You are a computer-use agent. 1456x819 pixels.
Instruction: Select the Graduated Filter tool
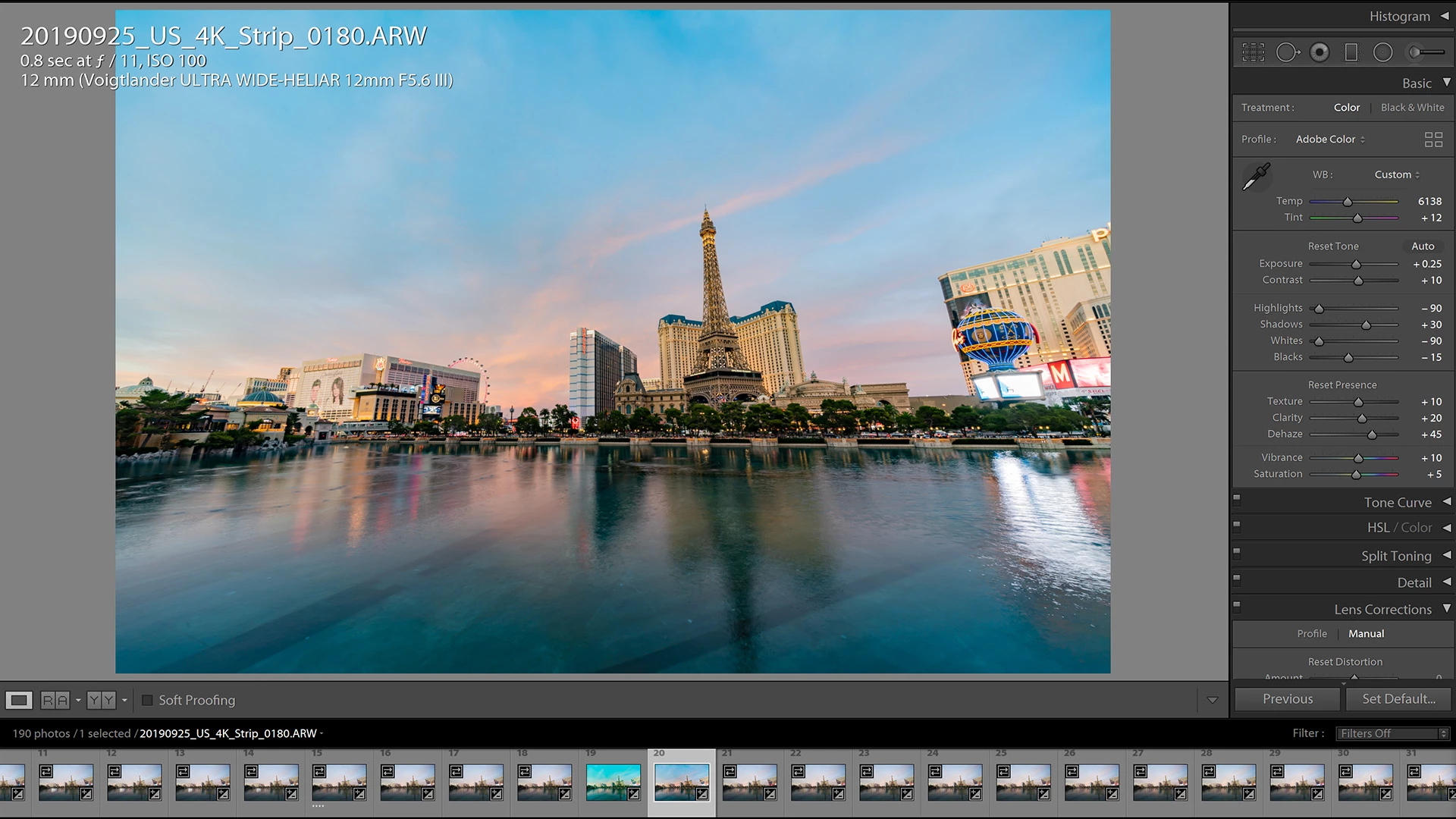1351,52
